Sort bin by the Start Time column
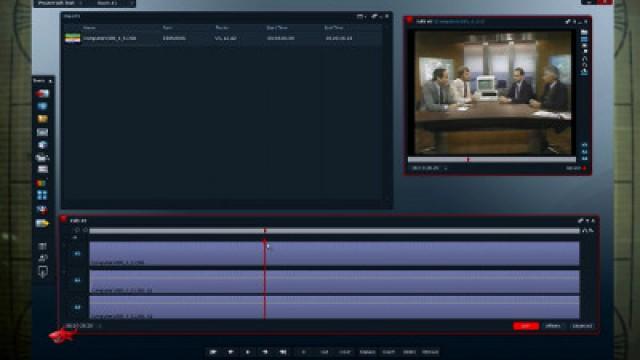 pyautogui.click(x=277, y=28)
